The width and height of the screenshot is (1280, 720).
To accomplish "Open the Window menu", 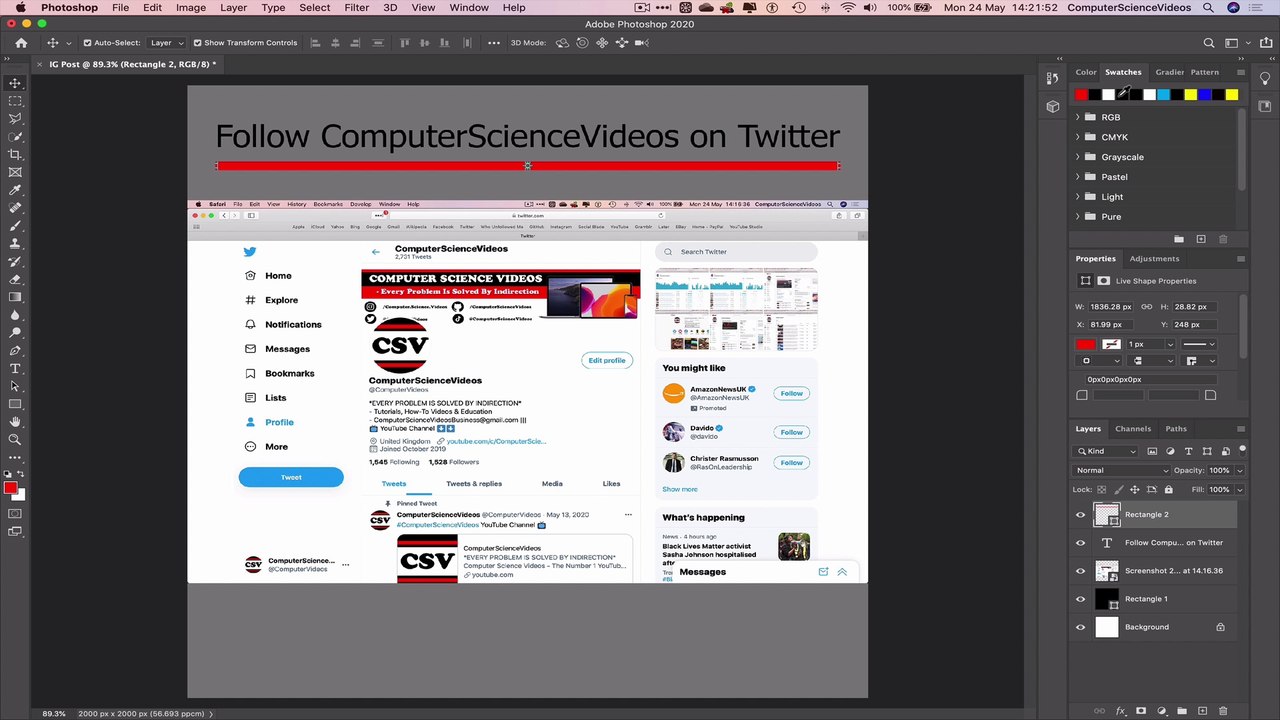I will point(469,7).
